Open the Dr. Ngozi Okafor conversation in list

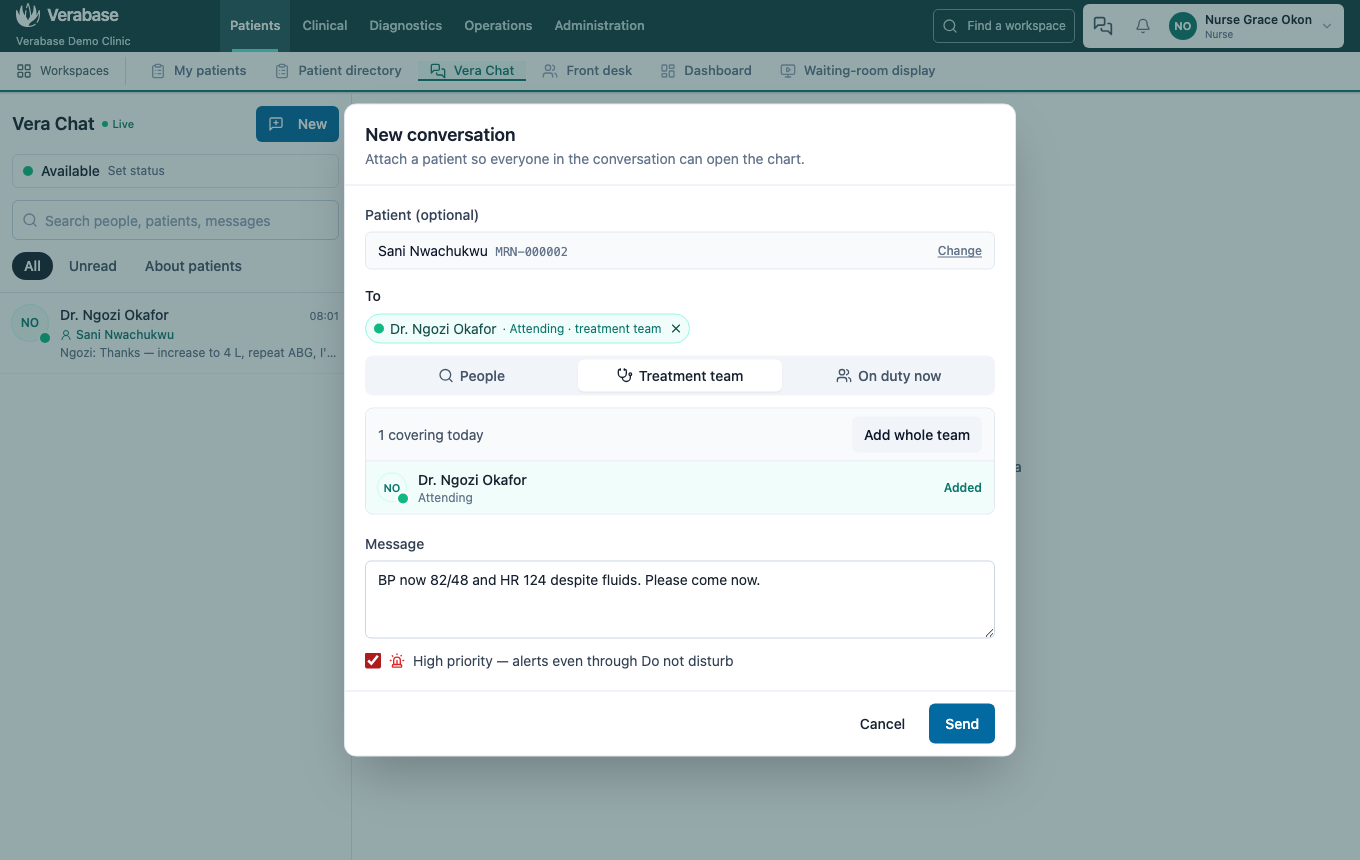(x=175, y=334)
